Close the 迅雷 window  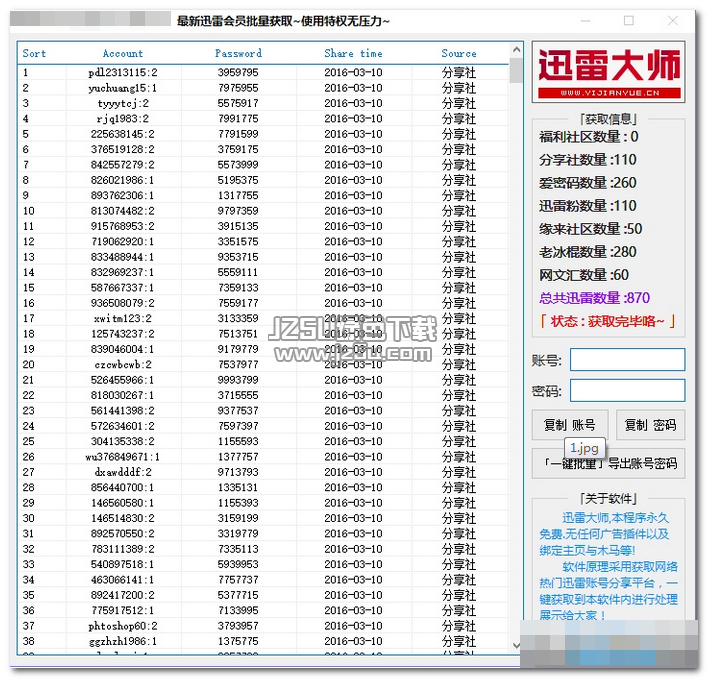click(673, 21)
